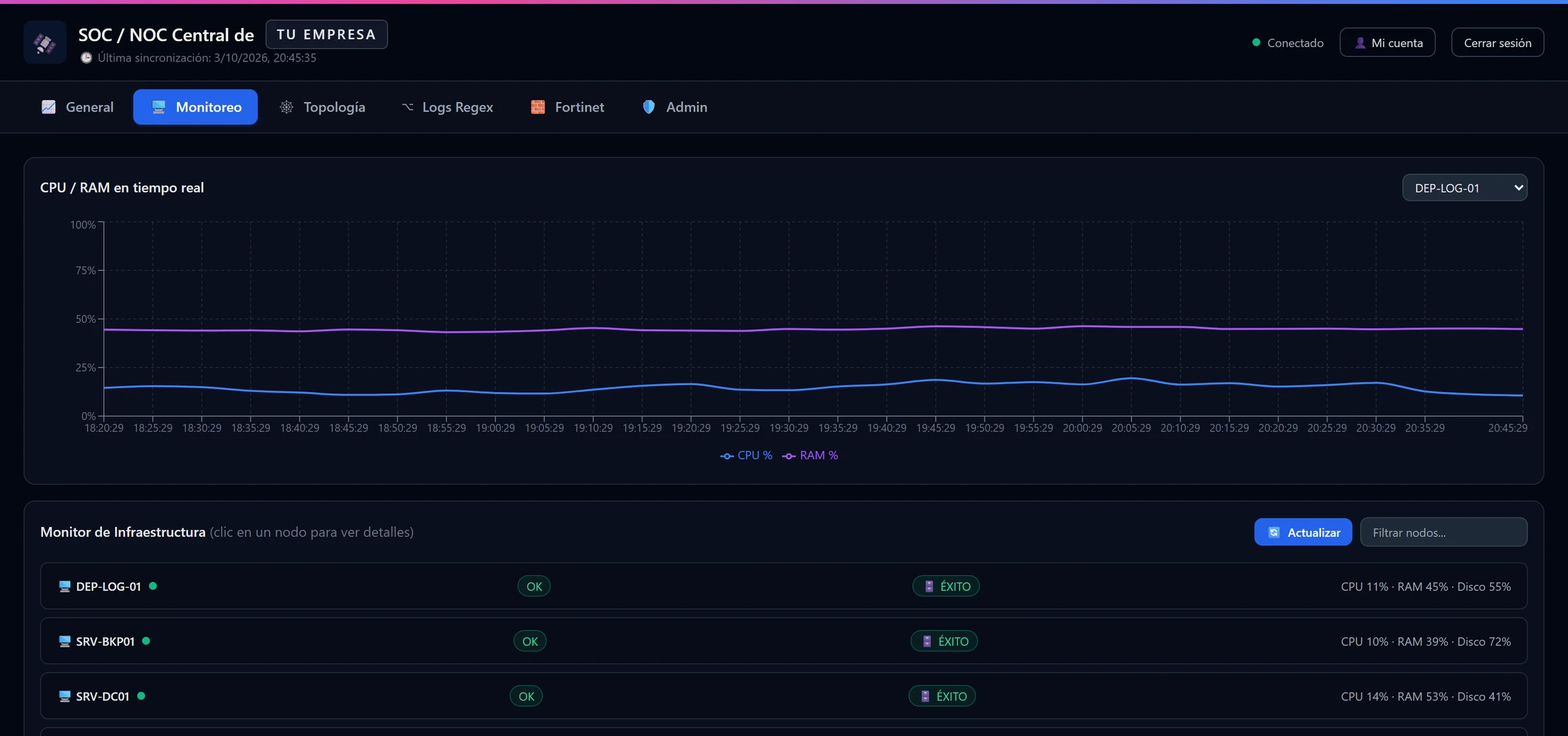
Task: Select the SRV-BKP01 node name
Action: [105, 641]
